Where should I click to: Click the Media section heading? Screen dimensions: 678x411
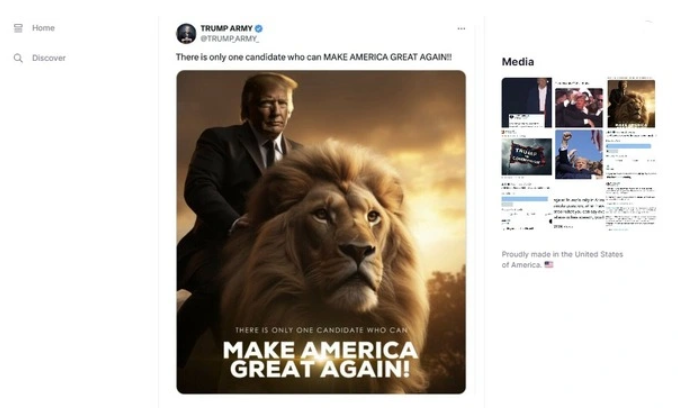(517, 62)
